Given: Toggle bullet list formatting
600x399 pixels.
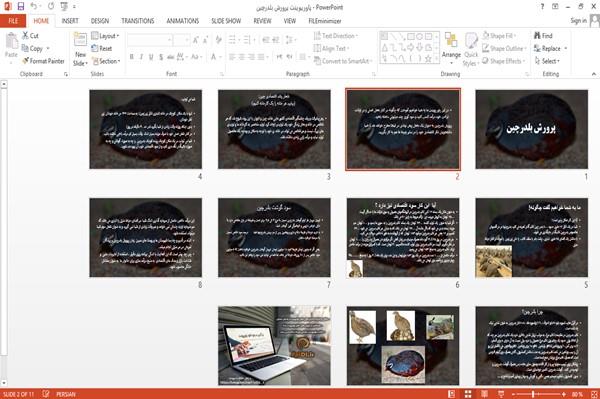Looking at the screenshot, I should coord(232,40).
